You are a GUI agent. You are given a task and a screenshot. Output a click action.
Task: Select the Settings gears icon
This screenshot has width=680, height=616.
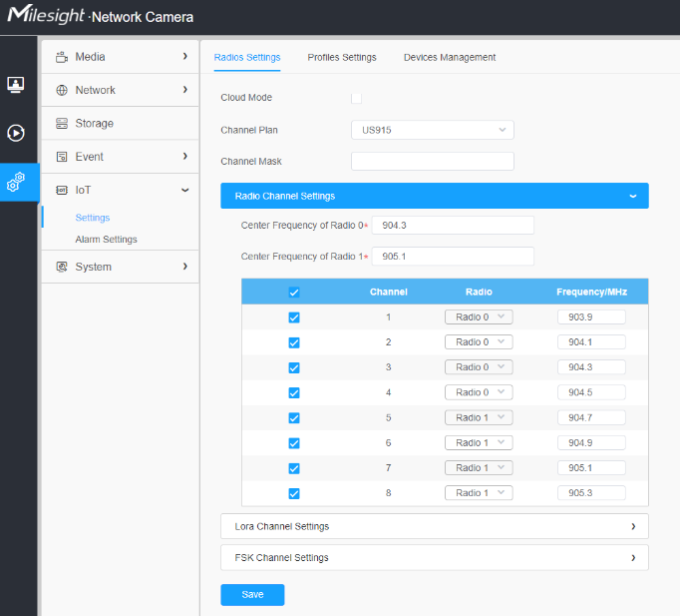pos(16,182)
